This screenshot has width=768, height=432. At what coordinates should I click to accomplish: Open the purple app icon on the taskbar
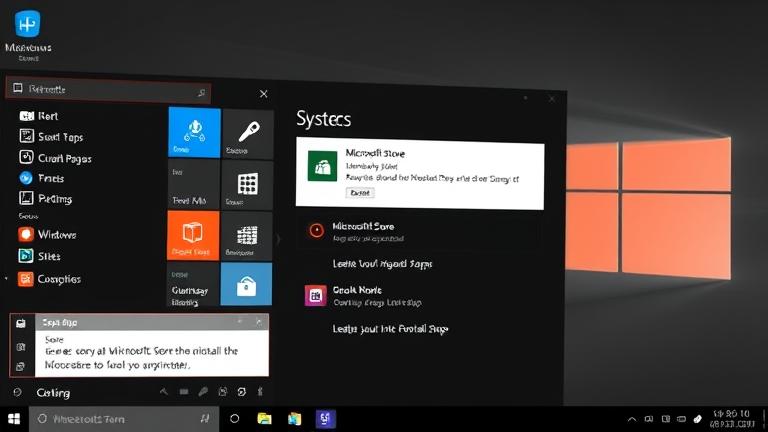tap(325, 419)
